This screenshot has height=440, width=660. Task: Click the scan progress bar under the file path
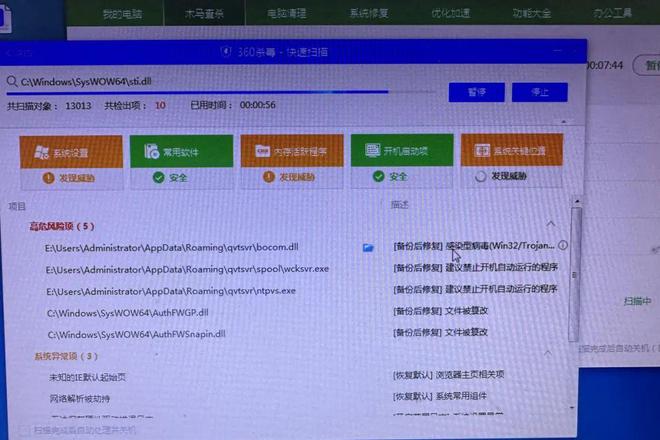point(221,91)
